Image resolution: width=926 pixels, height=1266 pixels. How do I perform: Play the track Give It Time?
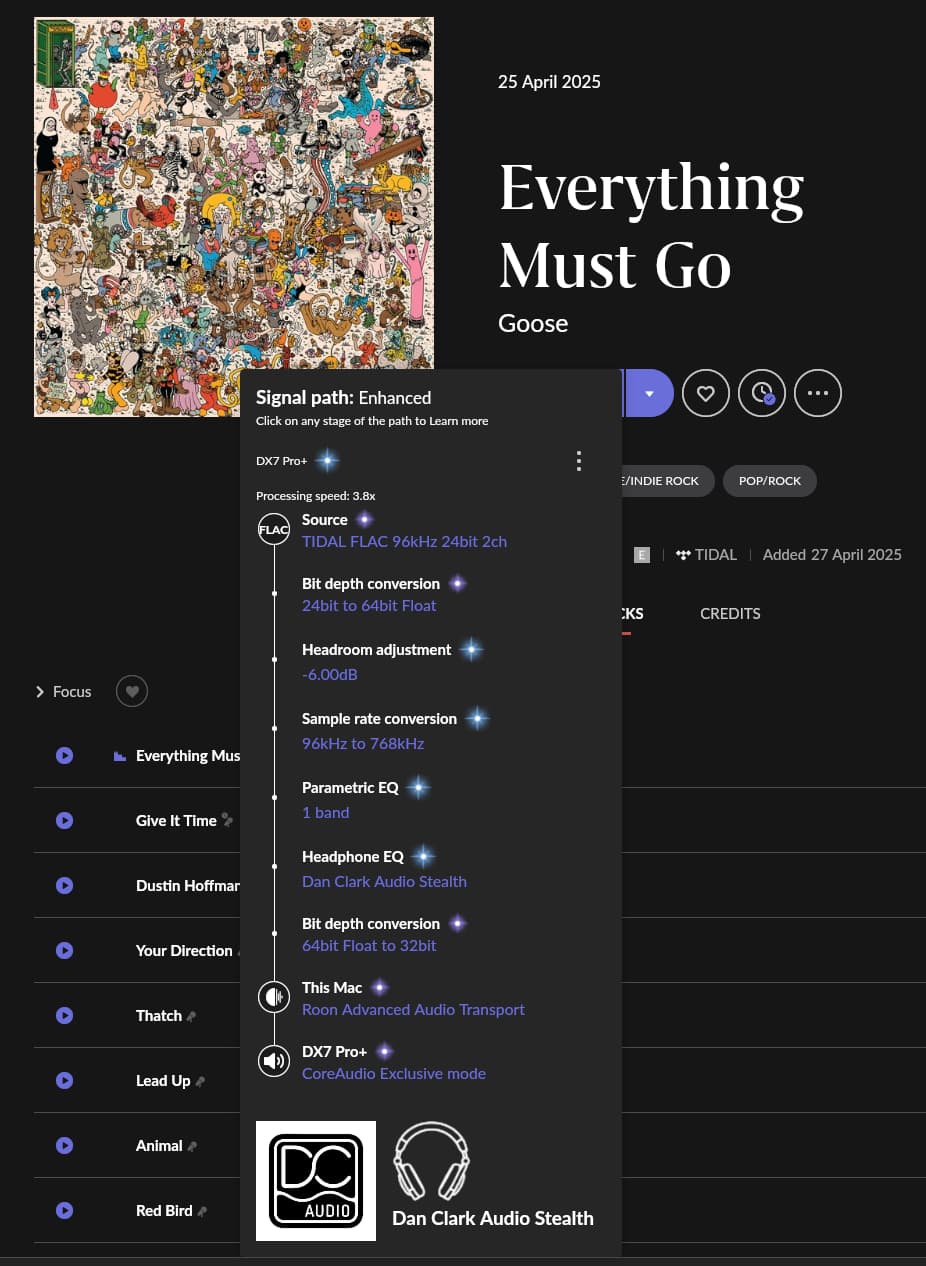pos(65,821)
